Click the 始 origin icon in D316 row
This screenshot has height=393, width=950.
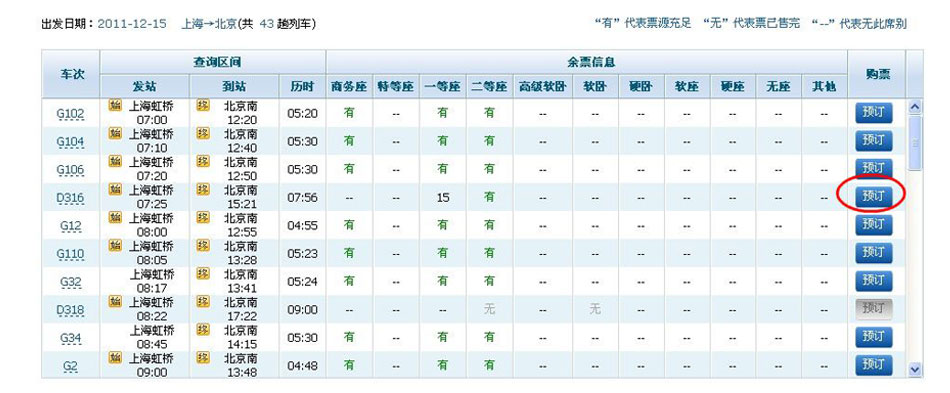(115, 190)
